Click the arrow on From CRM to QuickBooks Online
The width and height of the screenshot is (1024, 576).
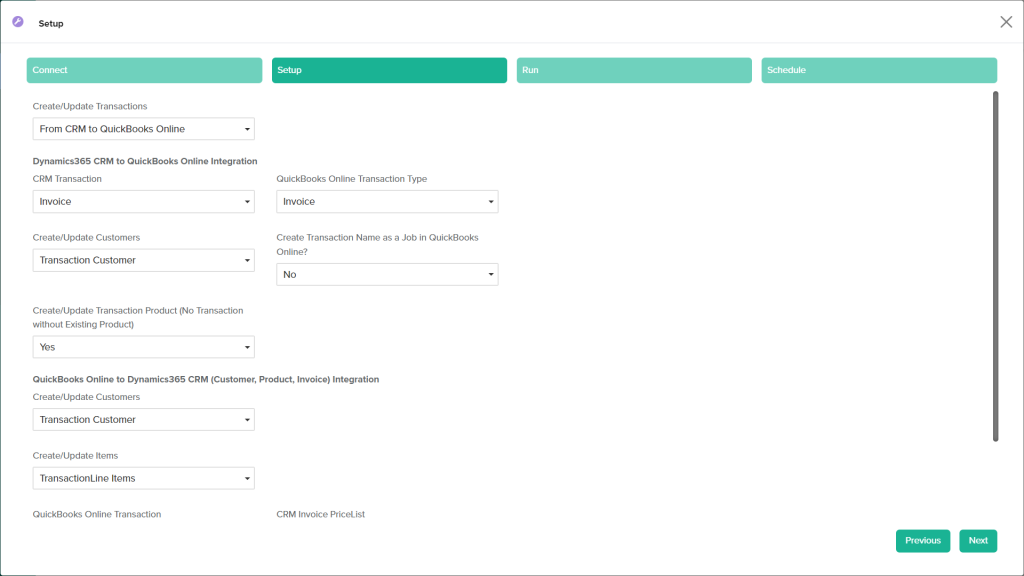[x=247, y=130]
